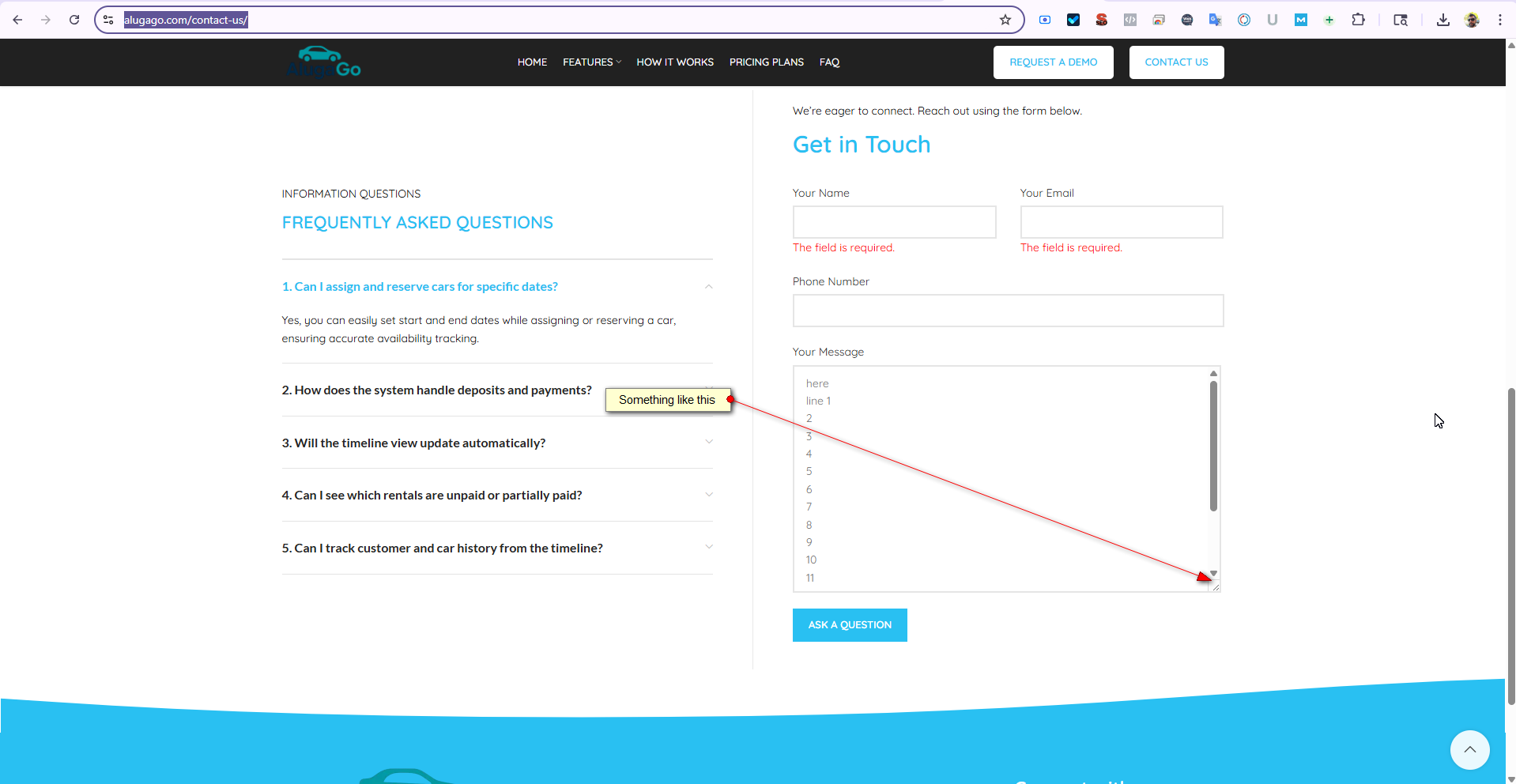
Task: Go to the PRICING PLANS menu item
Action: pyautogui.click(x=766, y=62)
